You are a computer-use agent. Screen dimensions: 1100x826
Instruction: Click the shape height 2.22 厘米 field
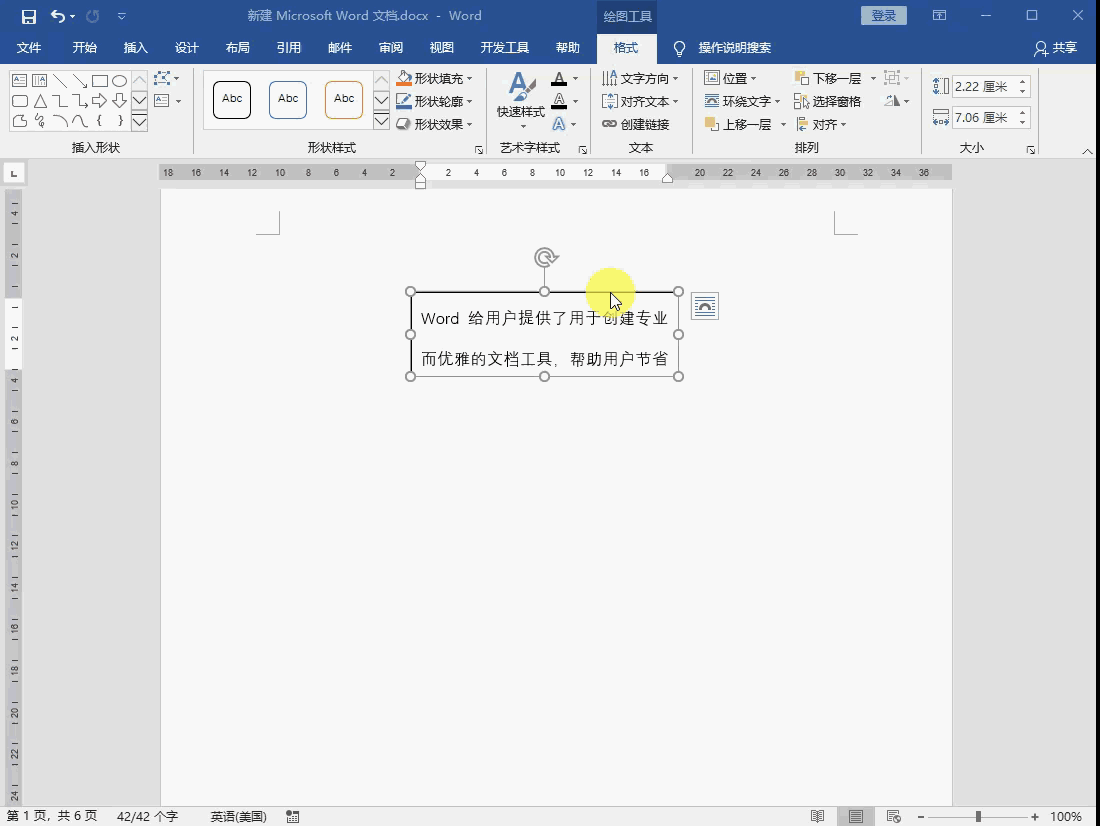[984, 87]
